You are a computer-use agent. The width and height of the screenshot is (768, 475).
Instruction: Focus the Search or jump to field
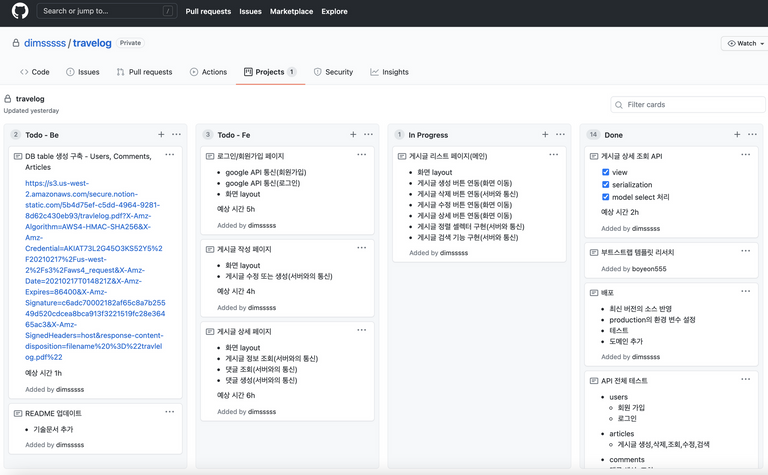pyautogui.click(x=107, y=11)
